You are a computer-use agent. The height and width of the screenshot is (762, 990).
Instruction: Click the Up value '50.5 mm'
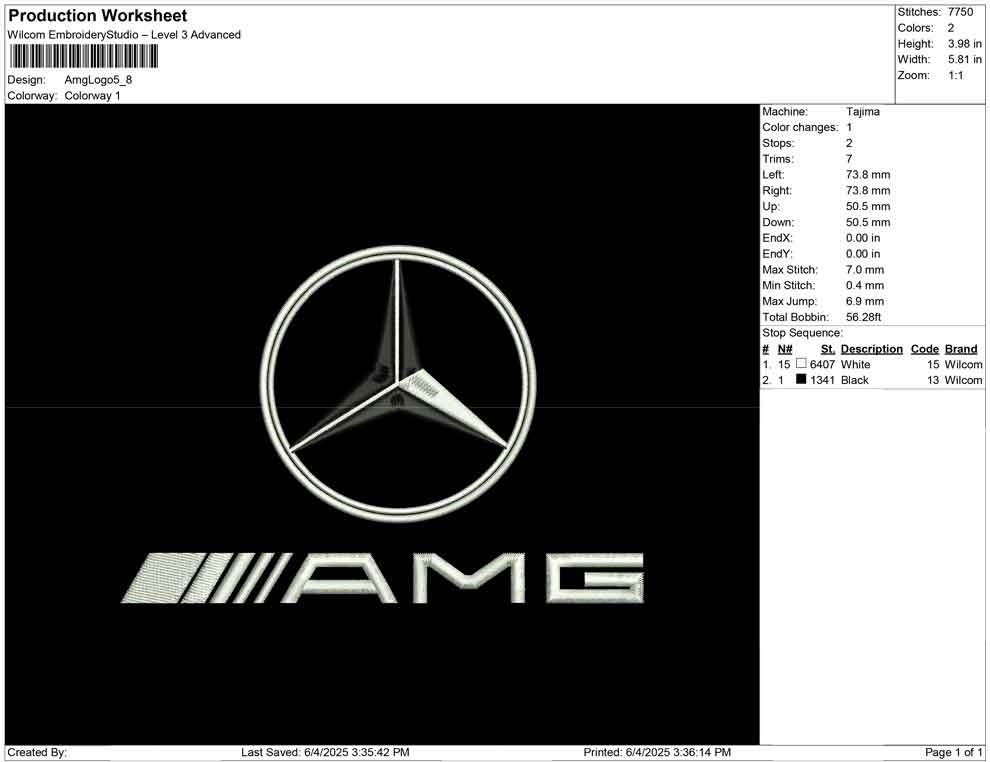tap(868, 206)
